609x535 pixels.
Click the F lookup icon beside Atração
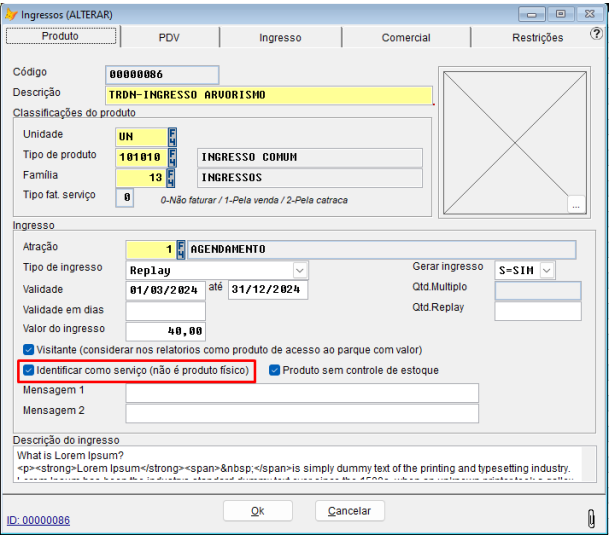click(181, 250)
